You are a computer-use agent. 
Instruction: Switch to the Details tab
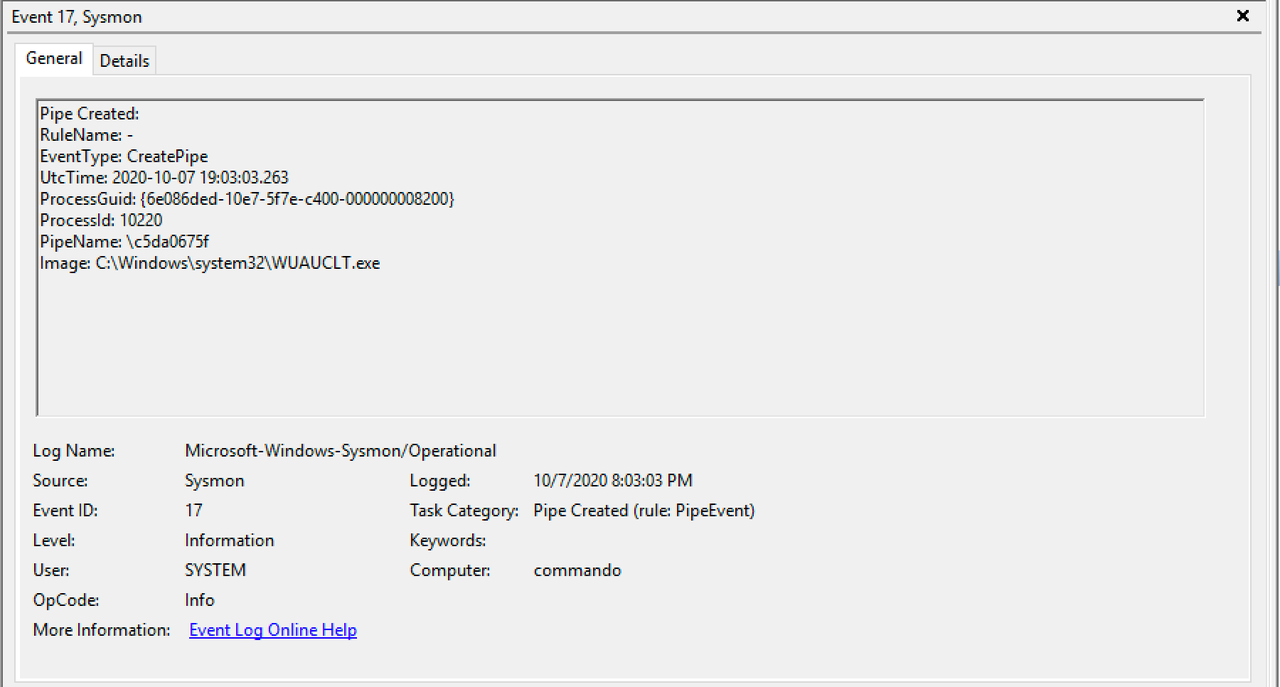[124, 60]
